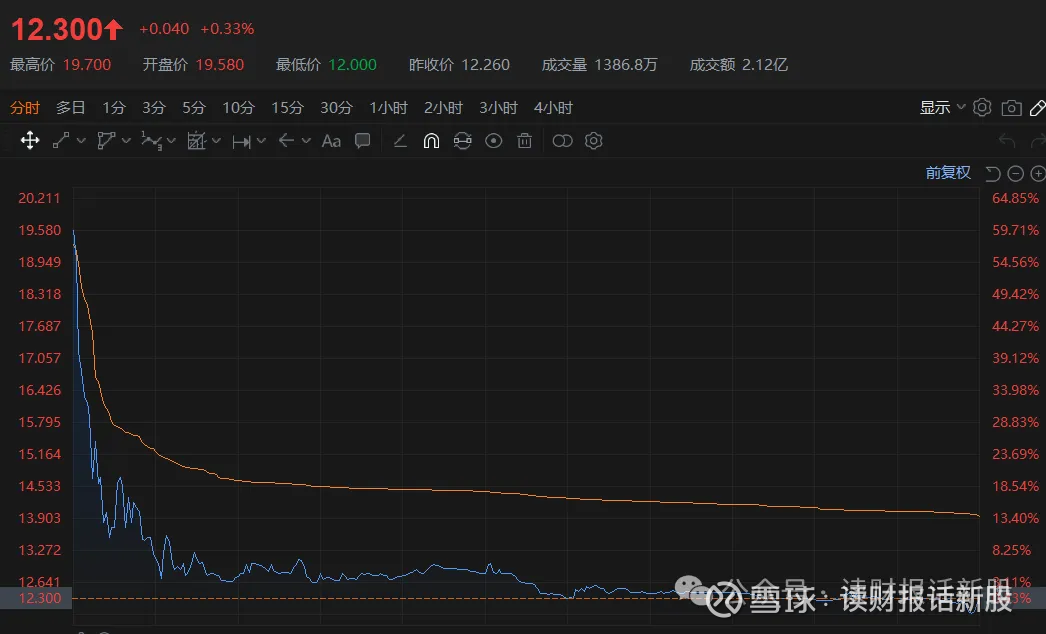Click the reset zoom curved arrow icon
The image size is (1046, 634).
993,174
